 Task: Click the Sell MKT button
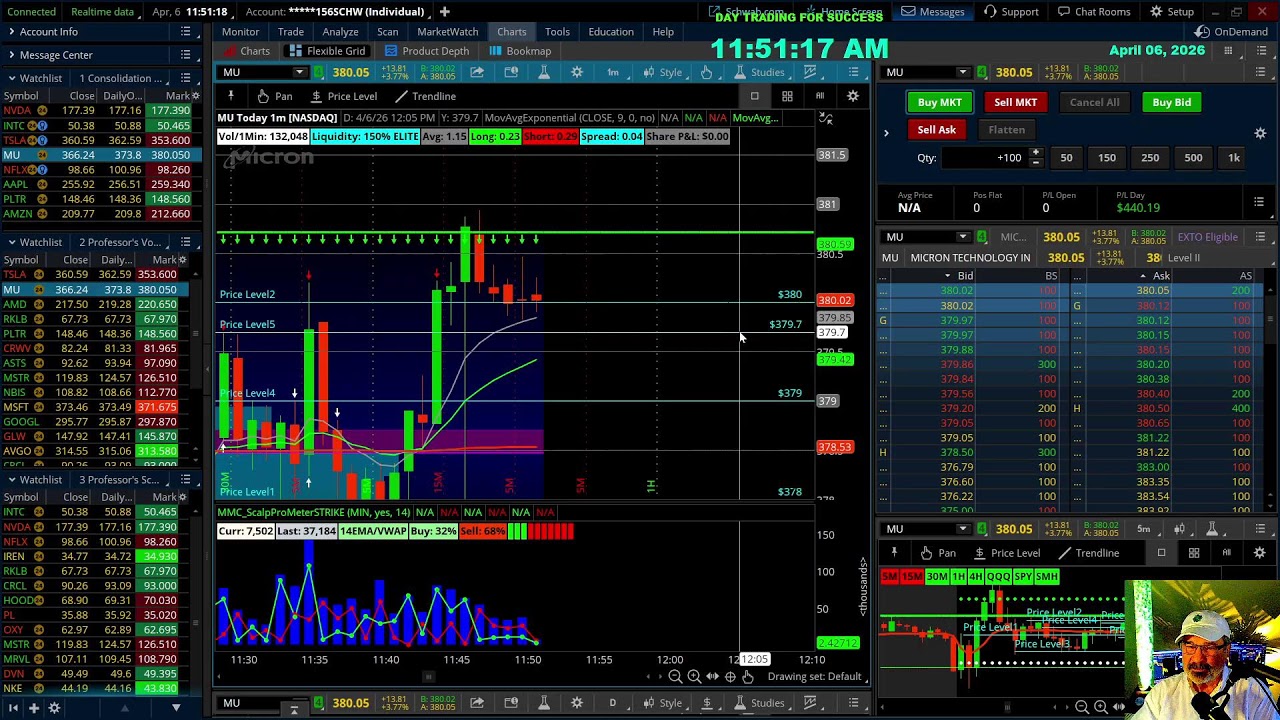click(1015, 102)
